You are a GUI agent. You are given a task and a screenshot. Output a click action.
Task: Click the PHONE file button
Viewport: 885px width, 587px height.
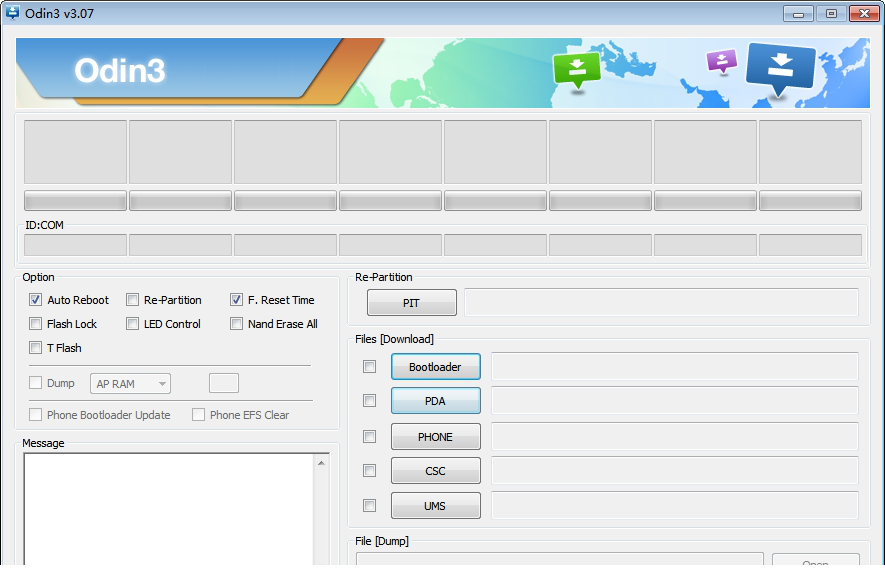click(435, 437)
